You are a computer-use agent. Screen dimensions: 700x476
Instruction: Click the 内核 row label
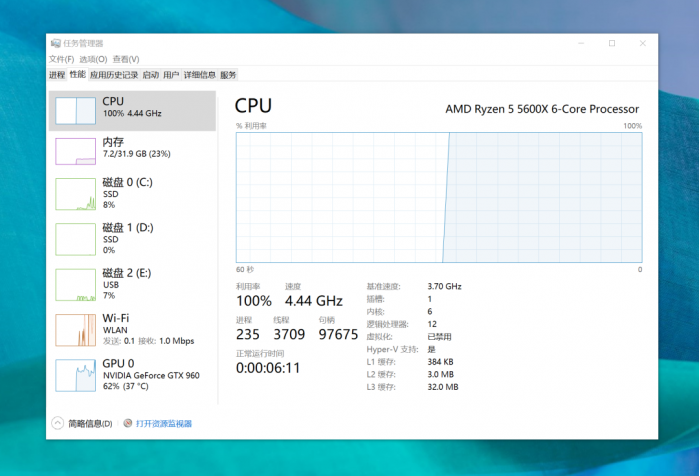[375, 312]
